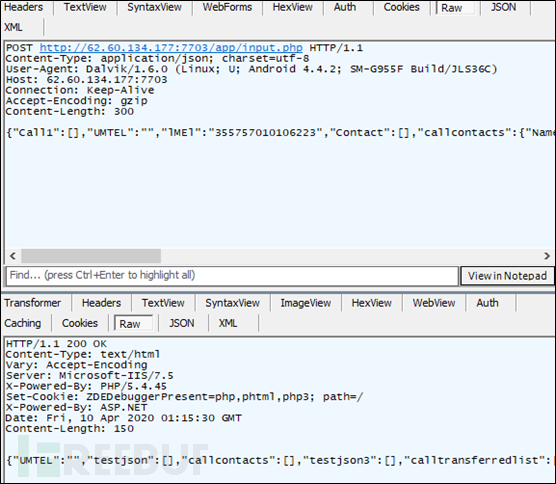Follow the input.php URL link

tap(171, 48)
